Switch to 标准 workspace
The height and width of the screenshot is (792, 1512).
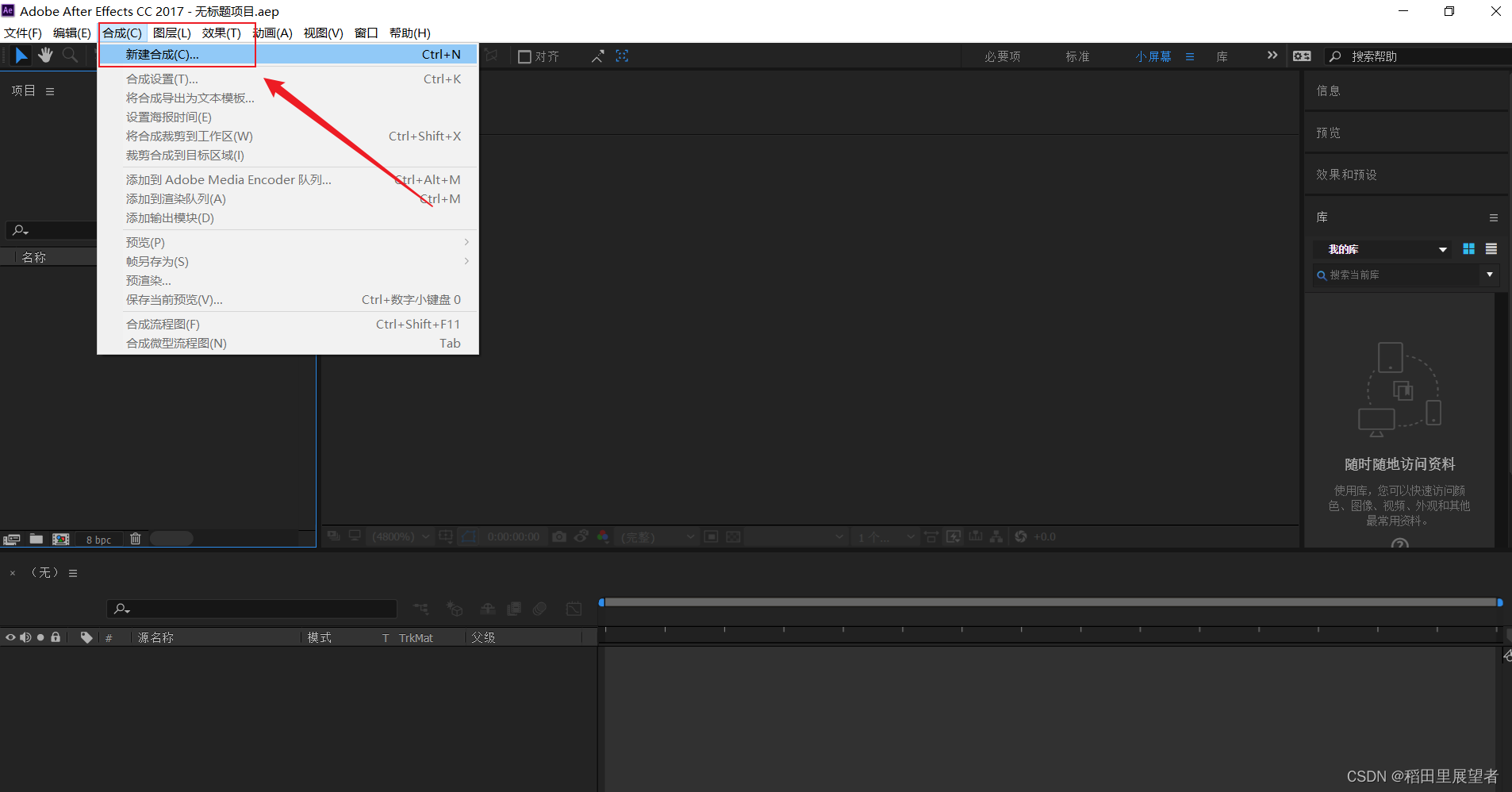click(1077, 56)
